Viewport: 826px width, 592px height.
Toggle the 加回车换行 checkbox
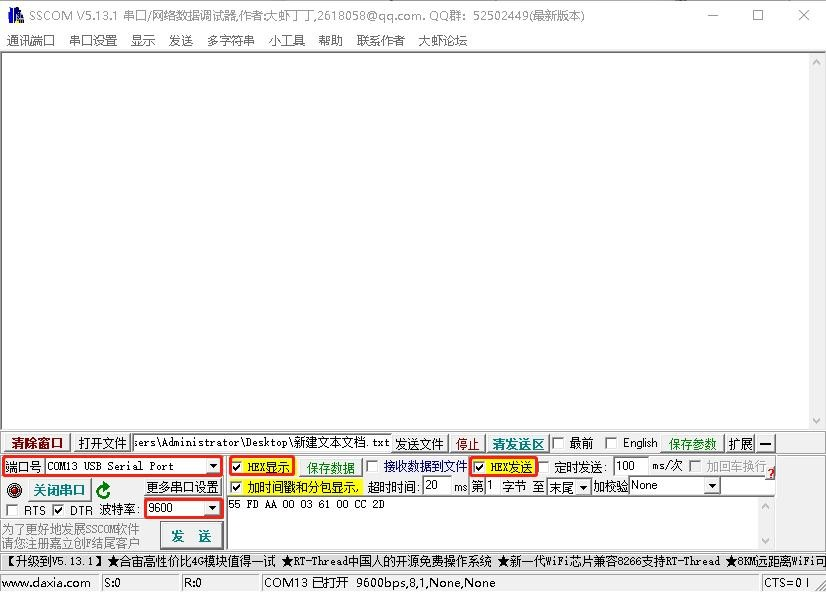point(695,466)
